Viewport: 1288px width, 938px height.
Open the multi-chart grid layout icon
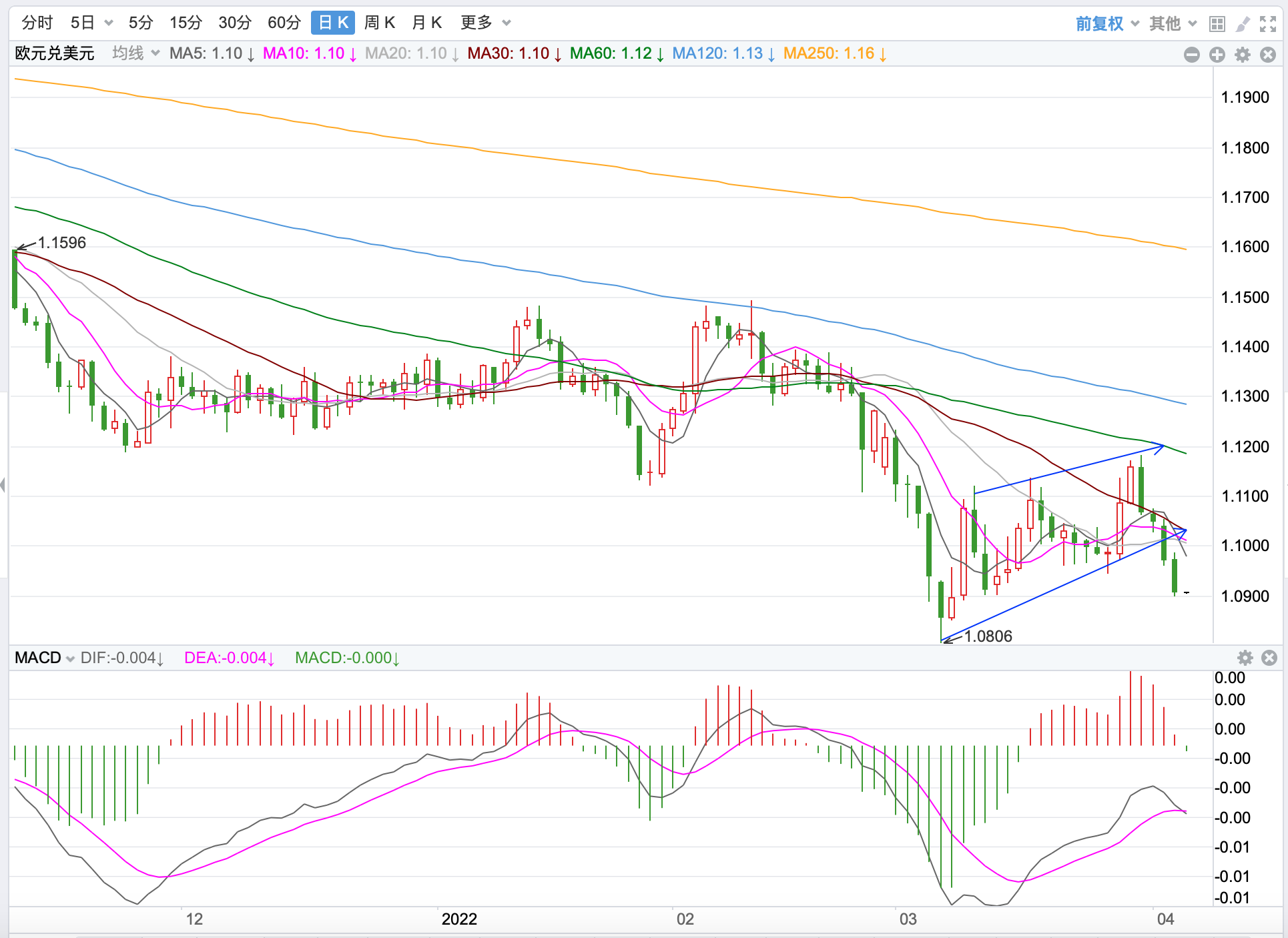(1217, 24)
